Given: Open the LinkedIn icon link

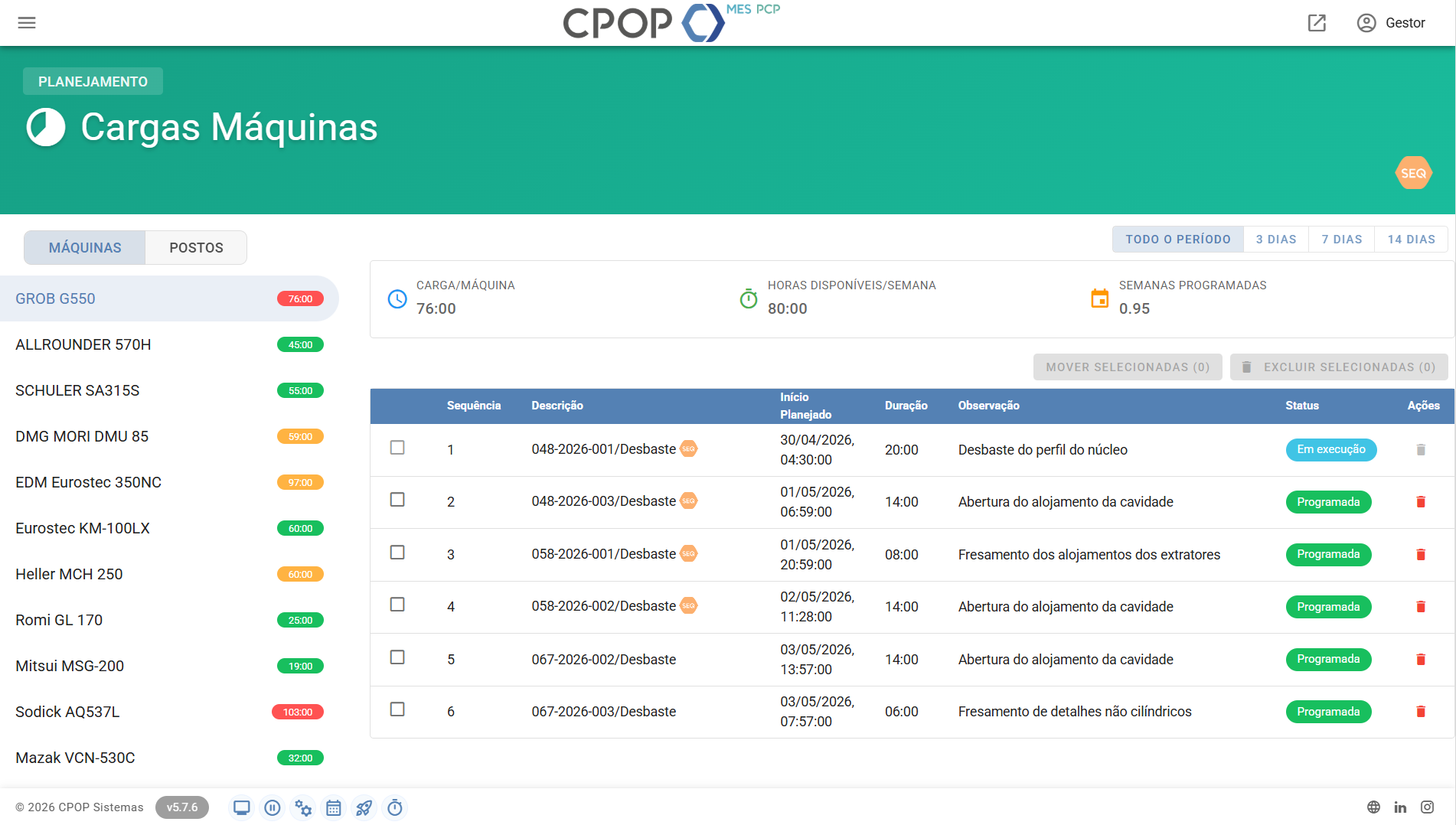Looking at the screenshot, I should click(1401, 807).
